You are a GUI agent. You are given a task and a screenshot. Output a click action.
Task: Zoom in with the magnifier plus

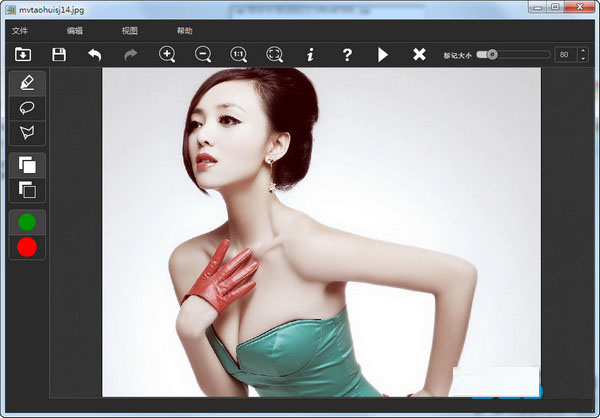pyautogui.click(x=167, y=54)
